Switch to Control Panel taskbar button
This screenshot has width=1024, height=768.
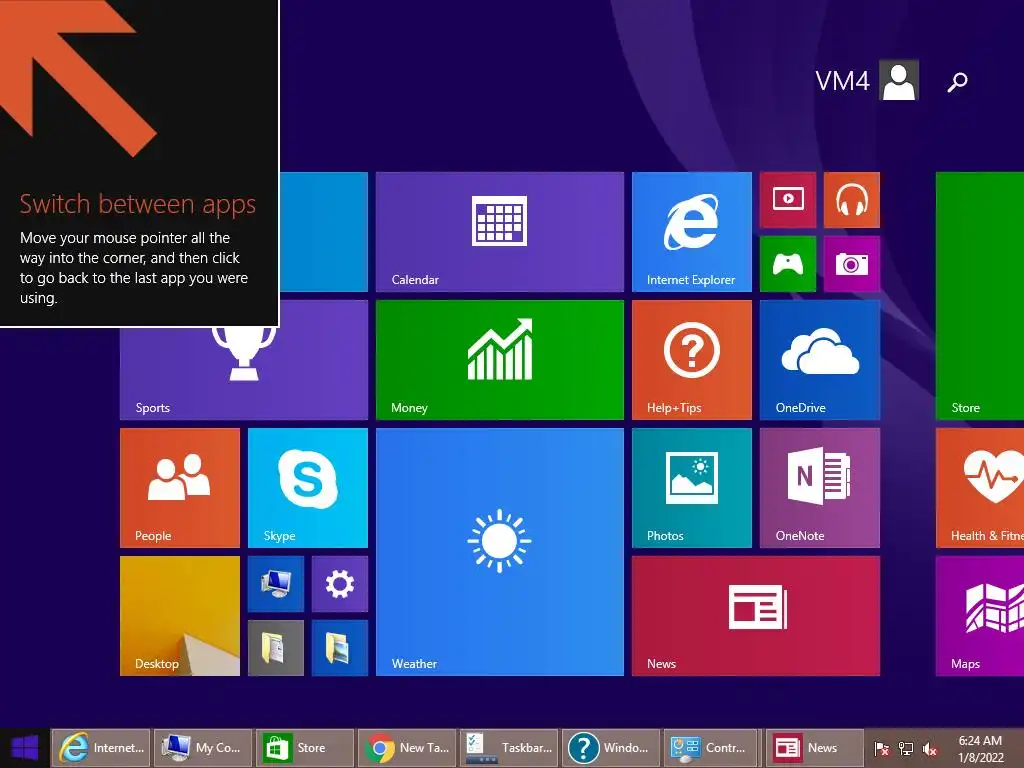point(712,748)
